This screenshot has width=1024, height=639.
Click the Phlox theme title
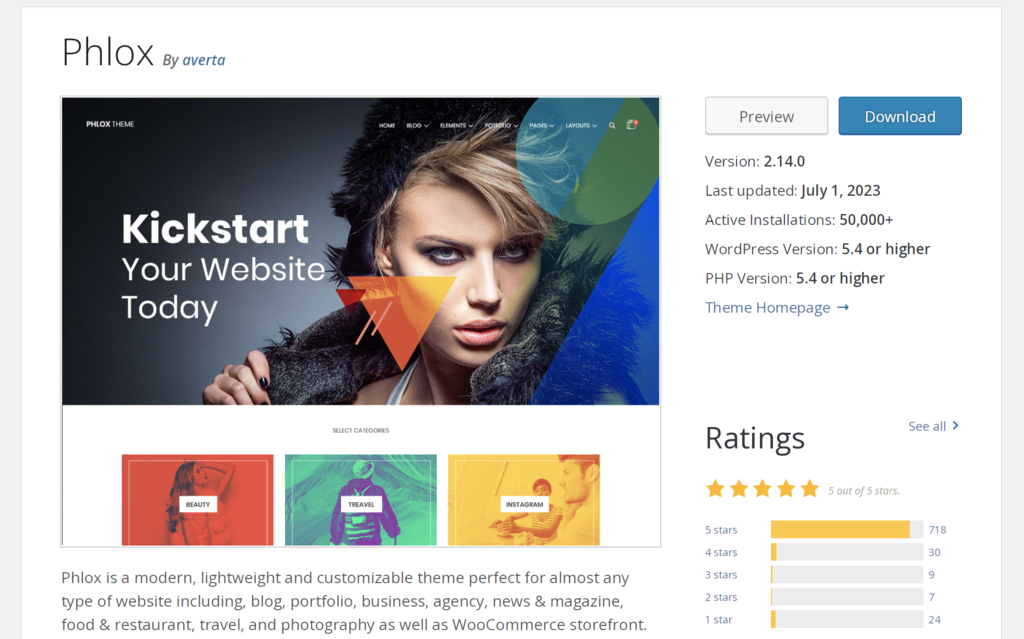[x=108, y=52]
